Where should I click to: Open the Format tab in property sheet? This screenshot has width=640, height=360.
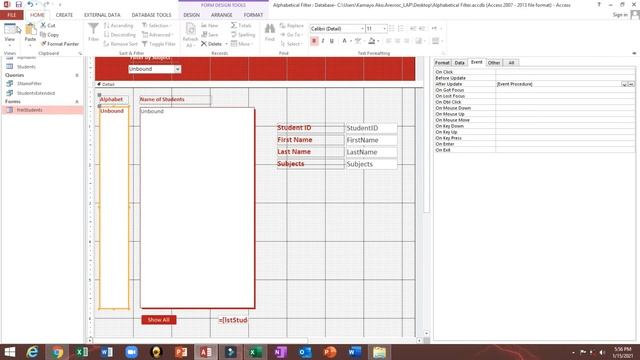pyautogui.click(x=442, y=63)
